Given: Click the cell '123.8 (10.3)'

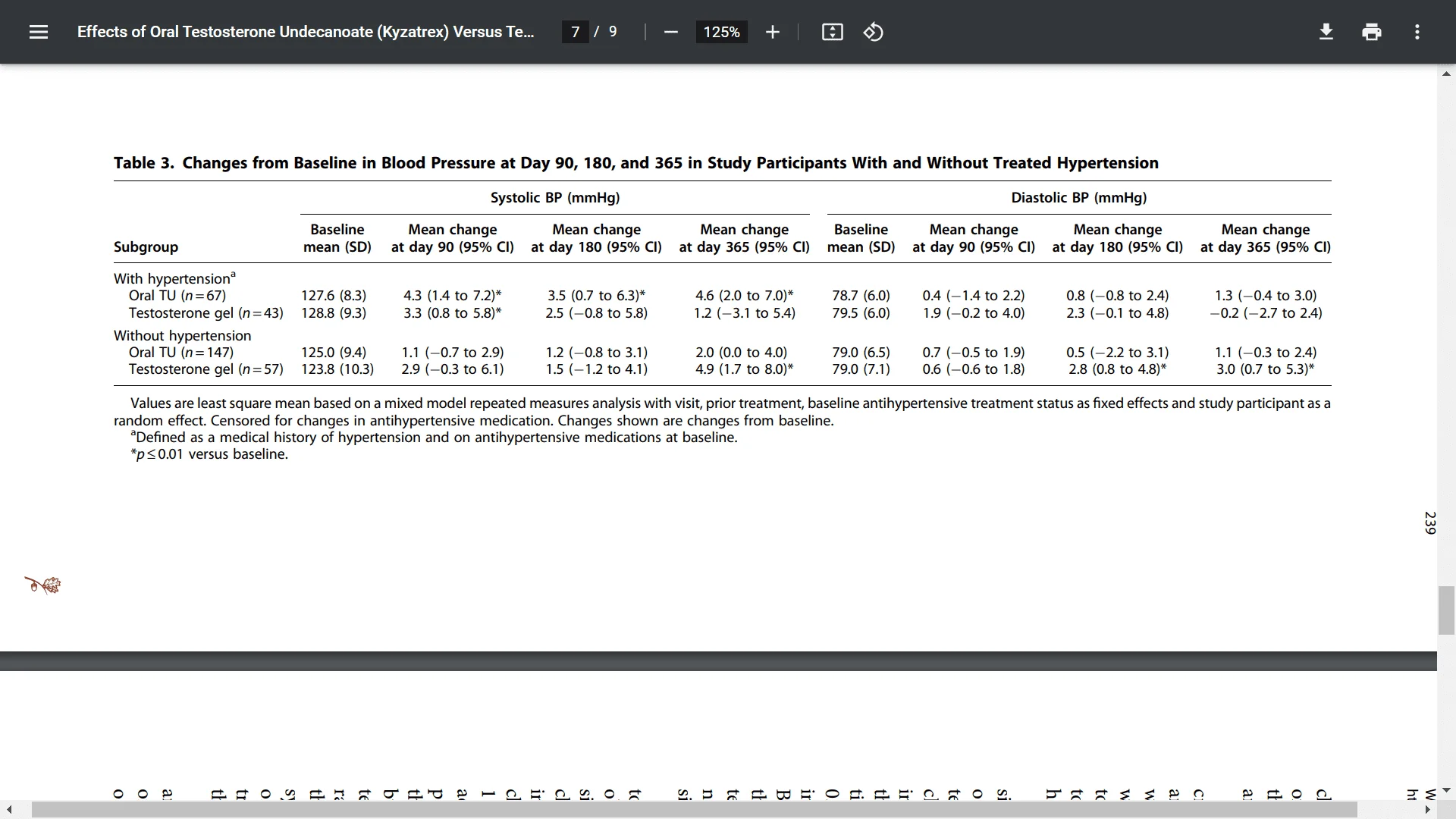Looking at the screenshot, I should click(x=337, y=369).
